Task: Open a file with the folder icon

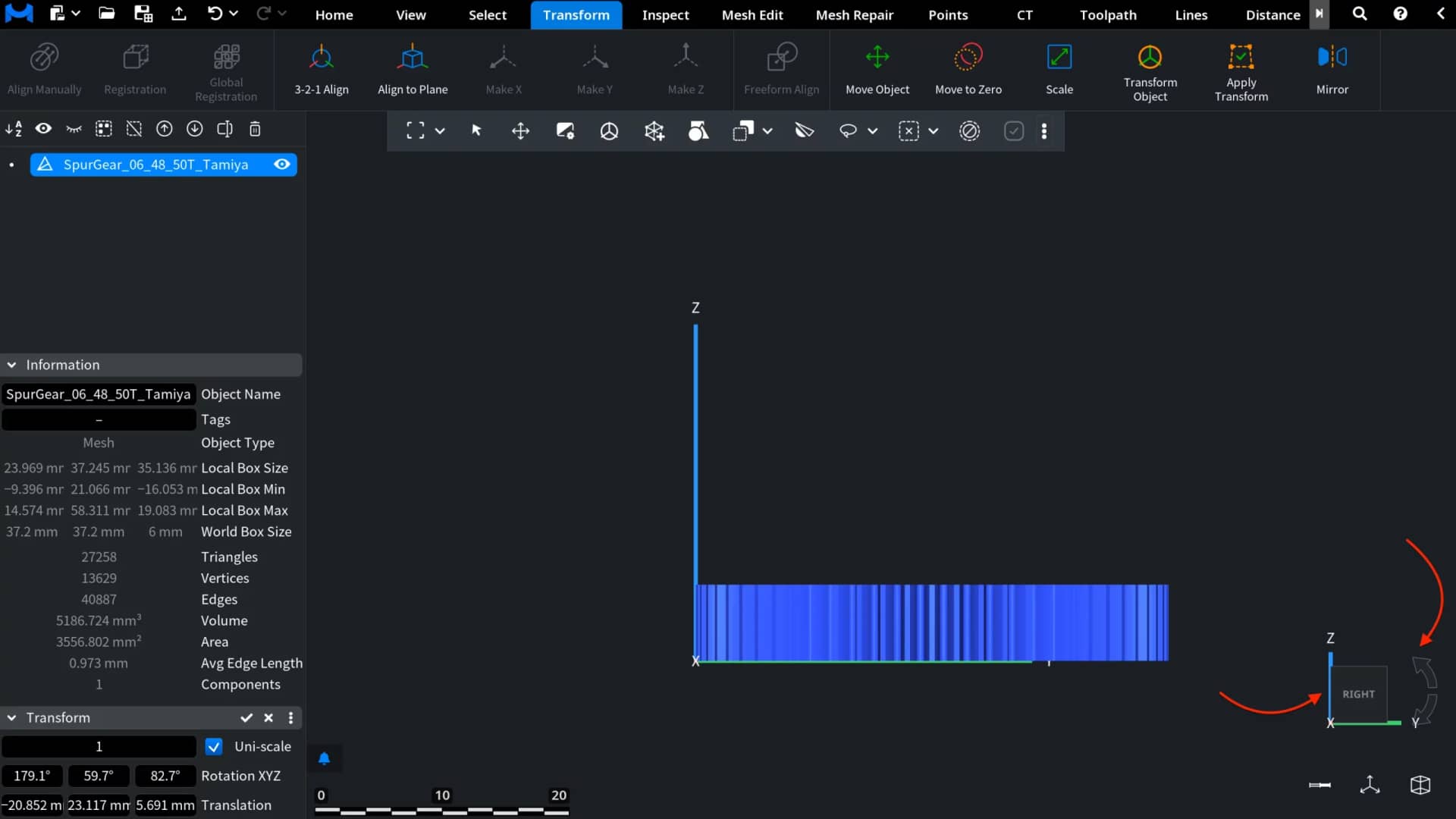Action: (106, 14)
